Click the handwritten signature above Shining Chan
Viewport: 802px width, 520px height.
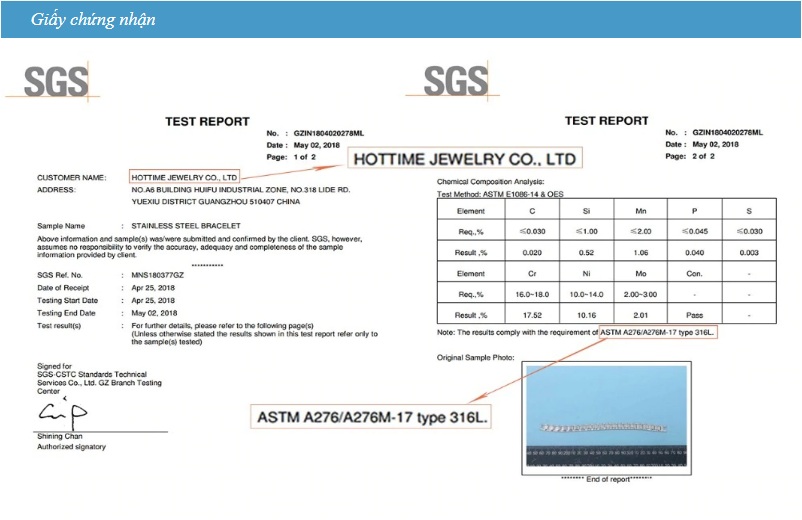(x=62, y=413)
